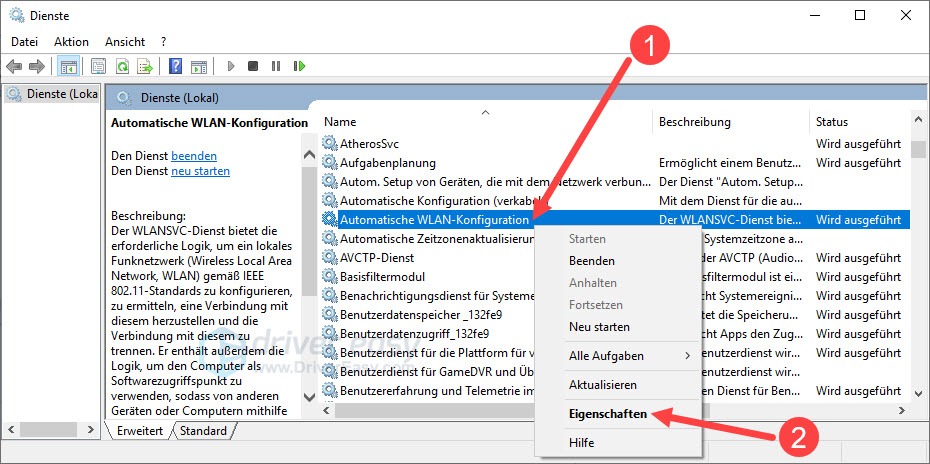Select Benutzerdatenzugriff_132fe9 row
This screenshot has height=464, width=930.
point(427,333)
